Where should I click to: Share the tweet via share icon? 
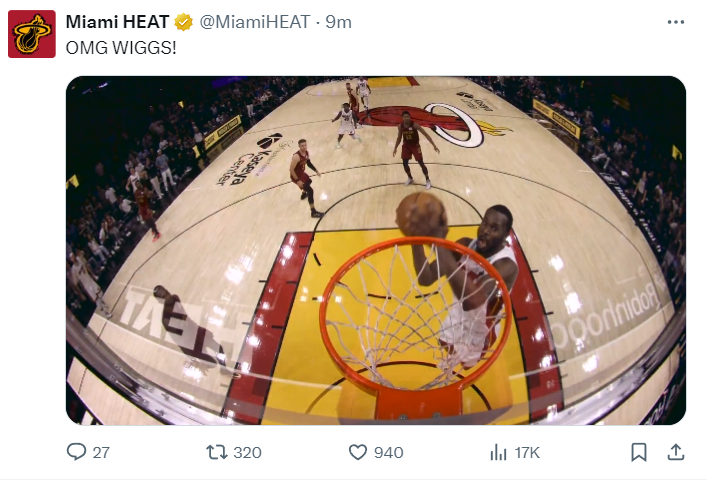click(x=675, y=452)
